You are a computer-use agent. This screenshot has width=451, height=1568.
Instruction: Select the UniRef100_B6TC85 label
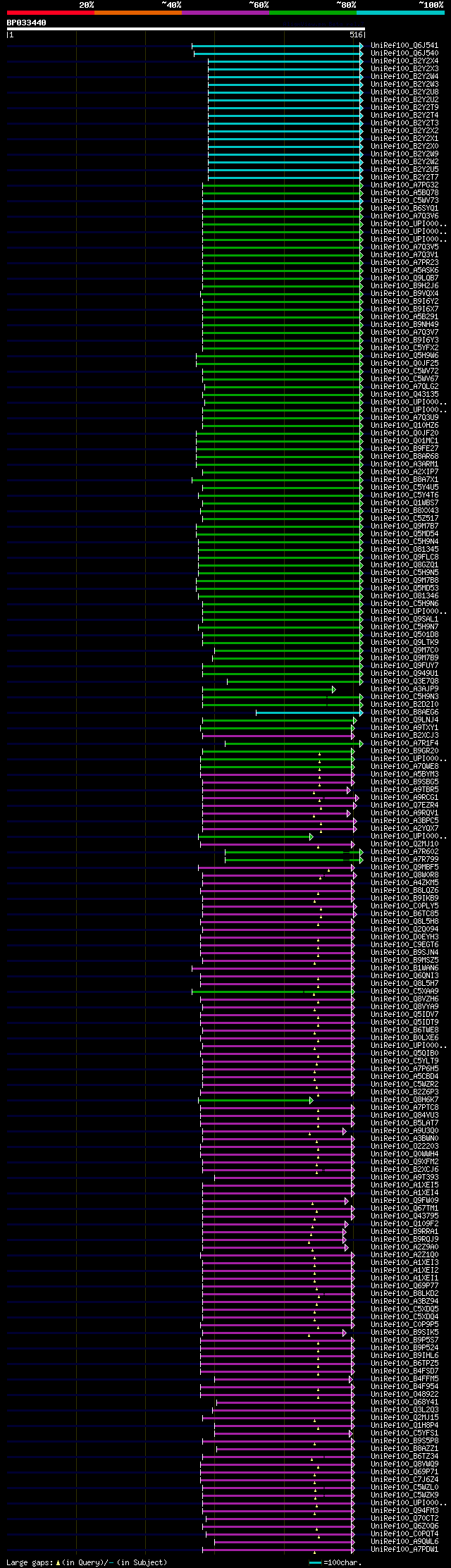[404, 913]
